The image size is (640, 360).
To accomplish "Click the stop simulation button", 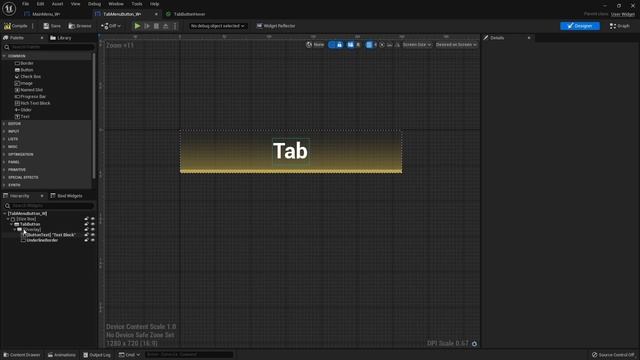I will (156, 26).
